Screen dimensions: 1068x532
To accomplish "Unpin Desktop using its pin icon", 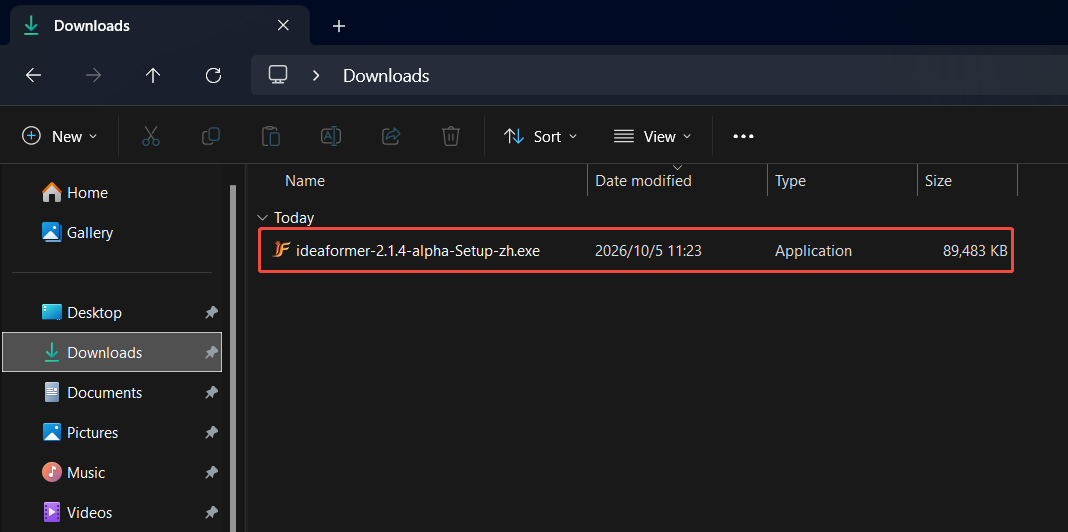I will pyautogui.click(x=211, y=313).
